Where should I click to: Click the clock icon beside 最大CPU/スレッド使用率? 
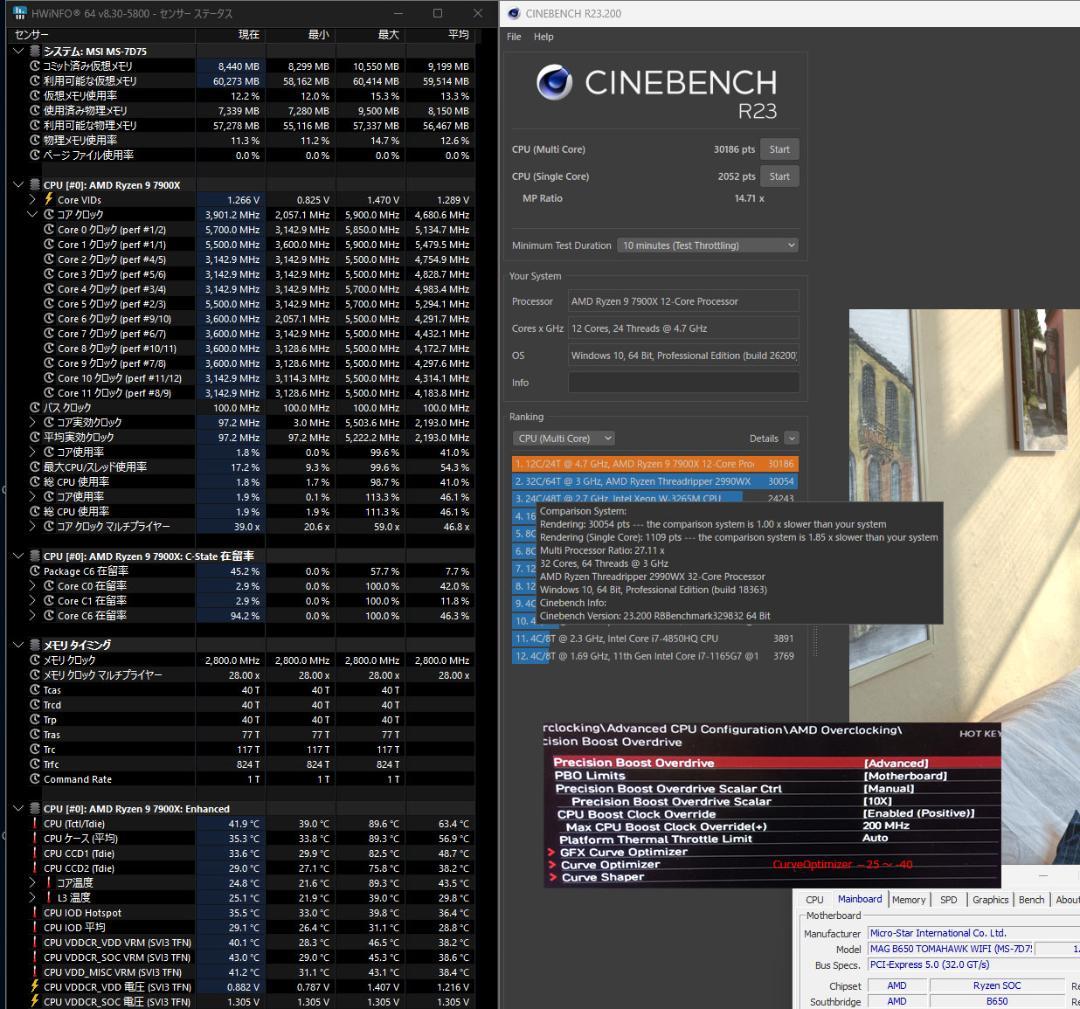[x=35, y=466]
